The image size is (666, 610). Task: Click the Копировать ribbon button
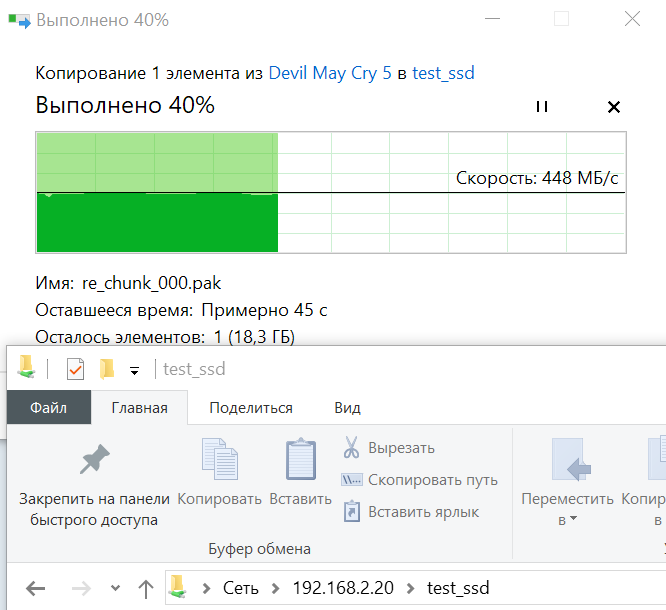pyautogui.click(x=219, y=472)
